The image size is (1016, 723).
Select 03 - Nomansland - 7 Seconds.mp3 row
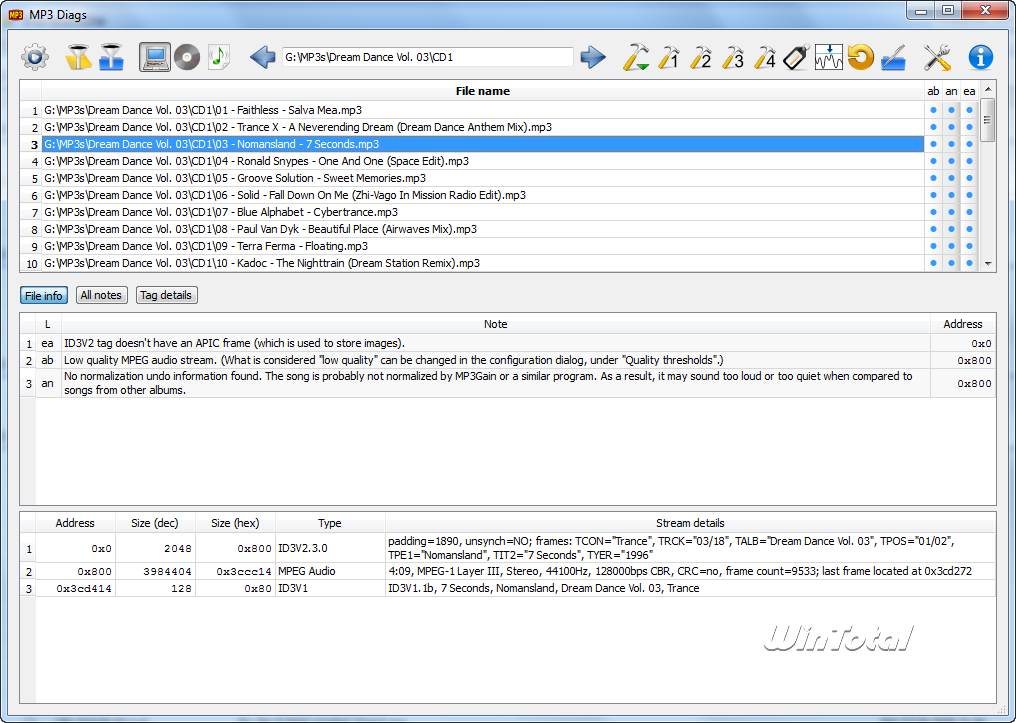pos(483,144)
